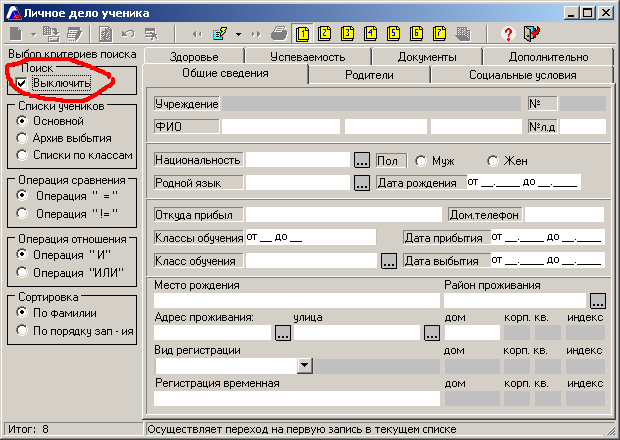Viewport: 620px width, 440px height.
Task: Open help with the red question mark icon
Action: tap(508, 34)
